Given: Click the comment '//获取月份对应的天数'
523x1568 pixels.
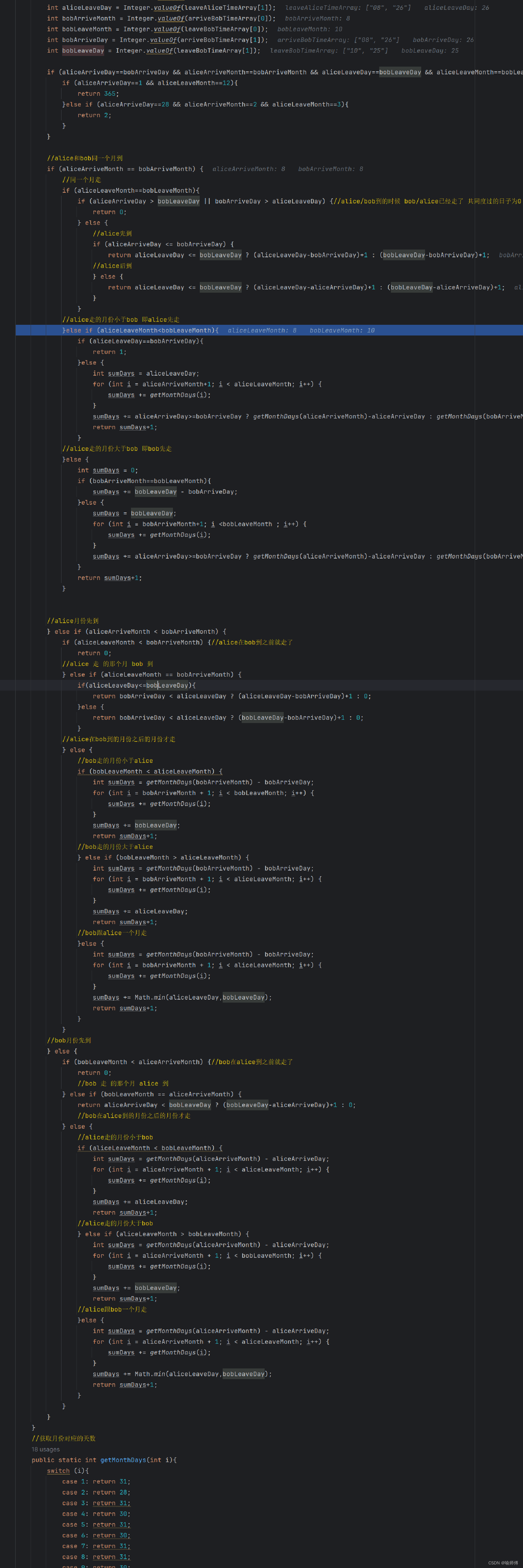Looking at the screenshot, I should click(x=63, y=1438).
